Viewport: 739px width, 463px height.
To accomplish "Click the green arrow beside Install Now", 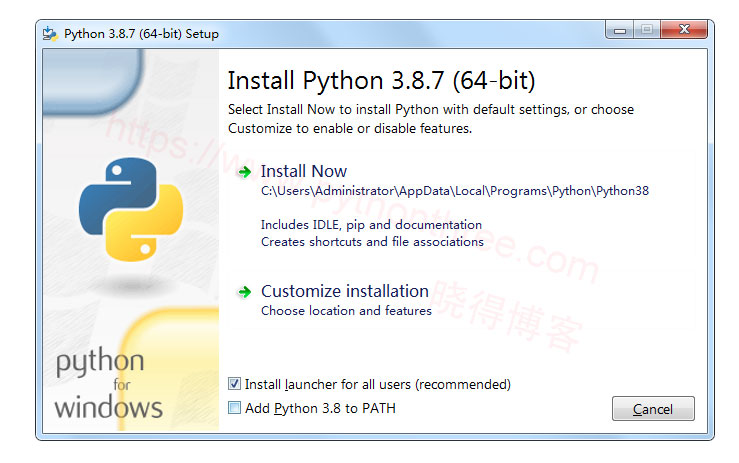I will point(244,172).
